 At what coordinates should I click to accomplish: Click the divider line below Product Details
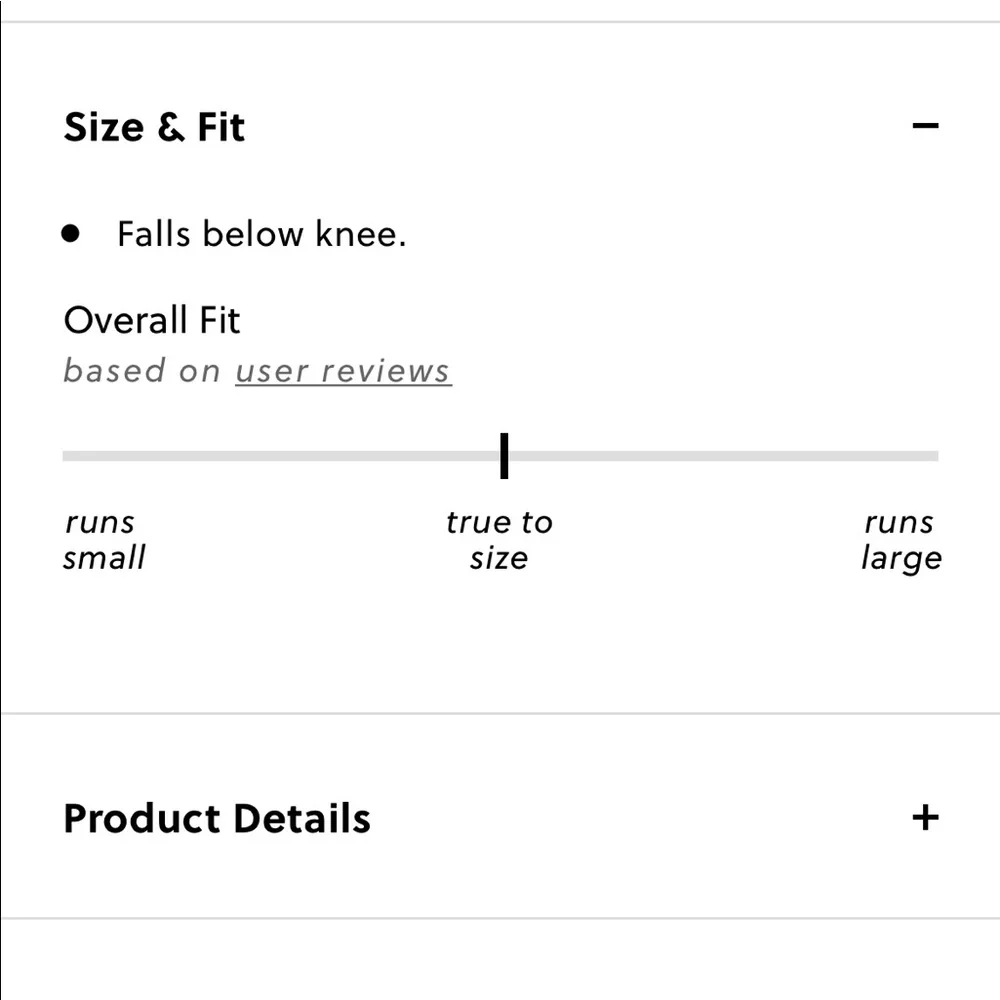[x=500, y=918]
